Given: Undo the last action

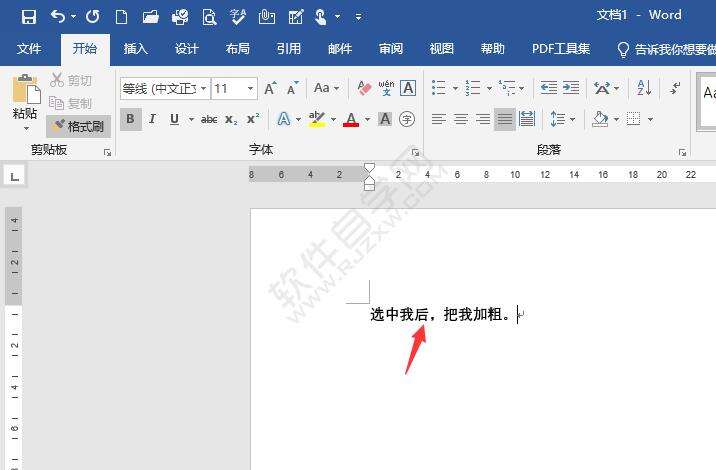Looking at the screenshot, I should pos(58,17).
